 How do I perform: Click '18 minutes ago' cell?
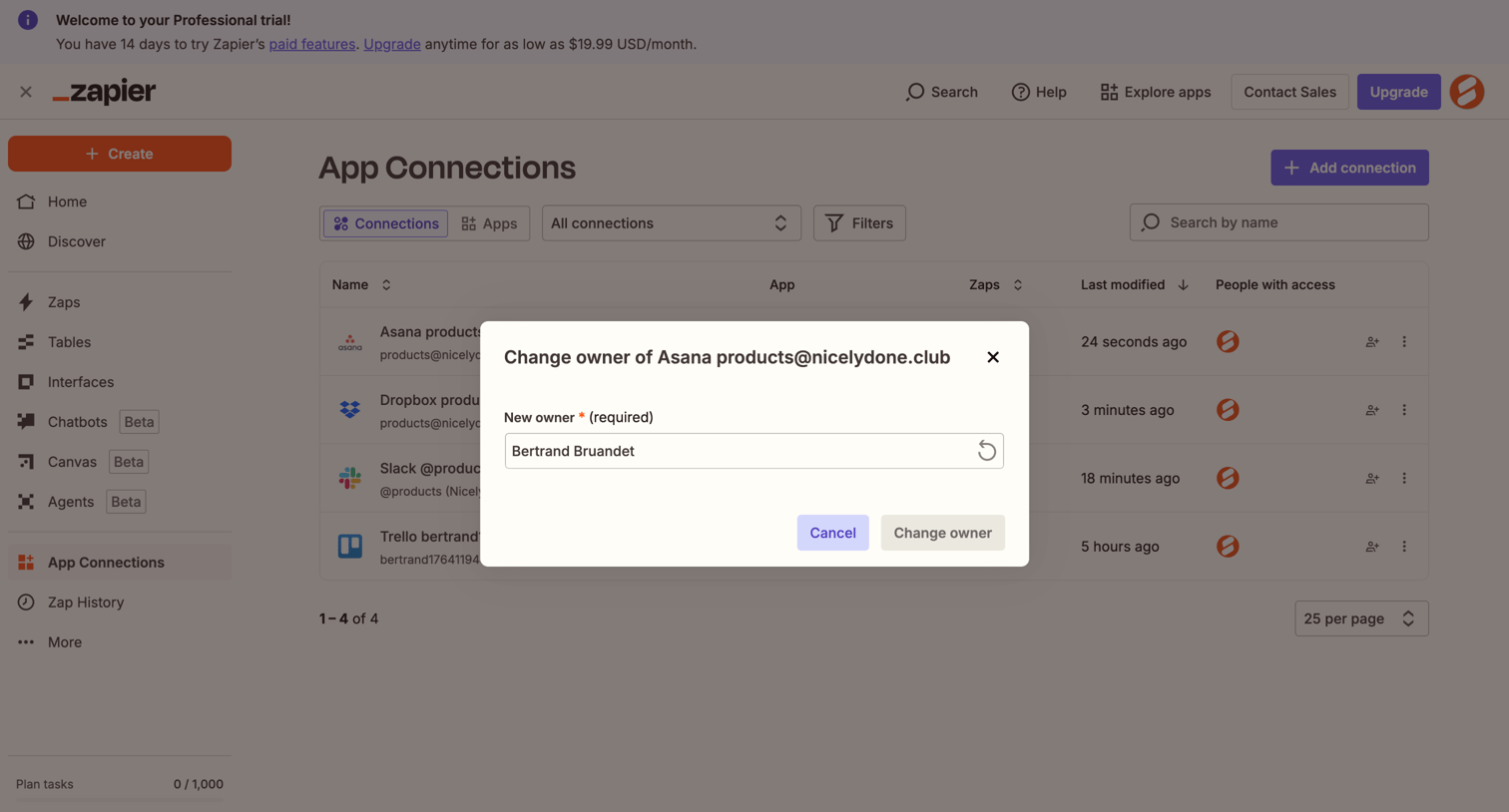[x=1130, y=478]
